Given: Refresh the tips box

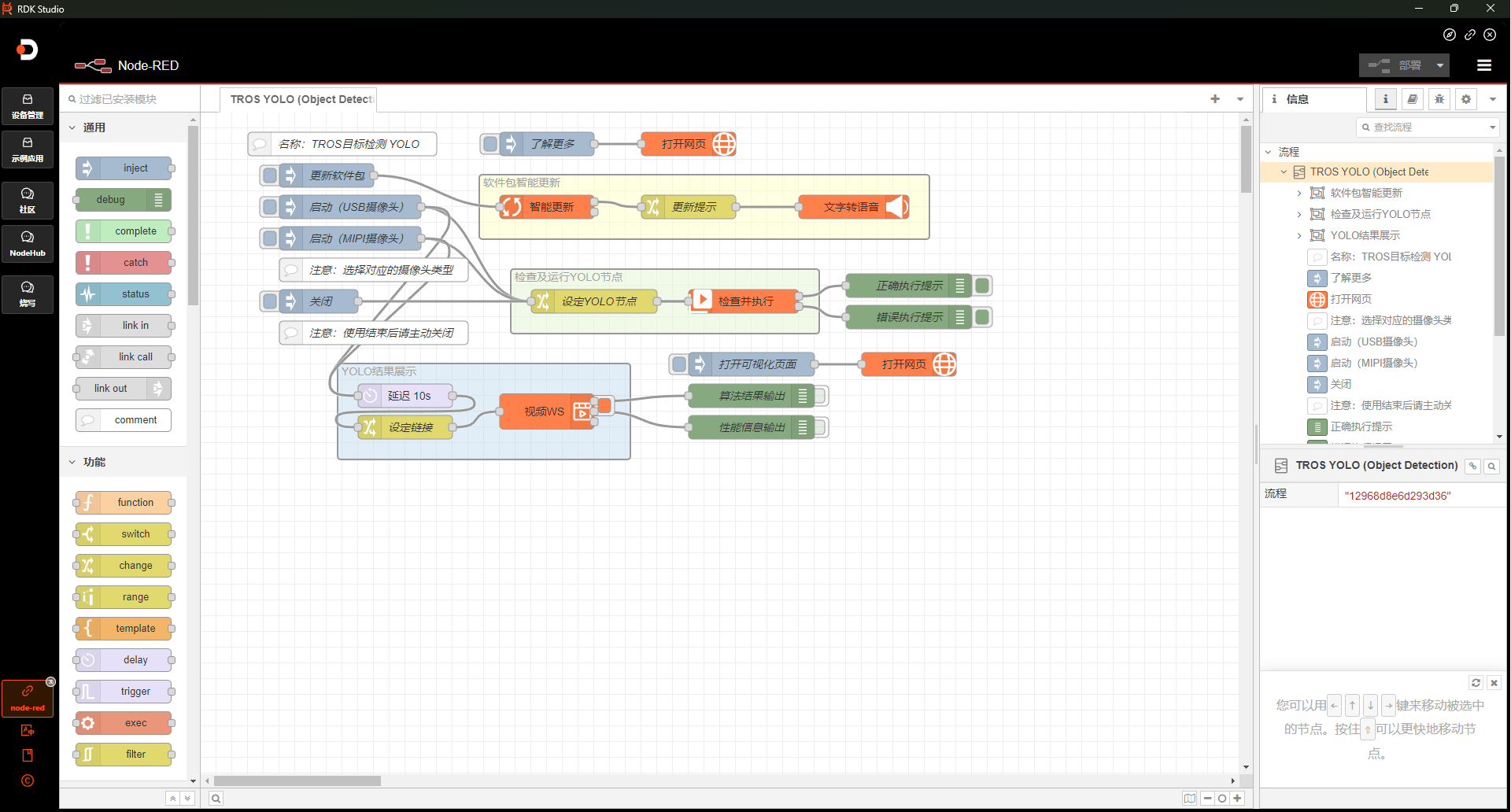Looking at the screenshot, I should [x=1476, y=683].
